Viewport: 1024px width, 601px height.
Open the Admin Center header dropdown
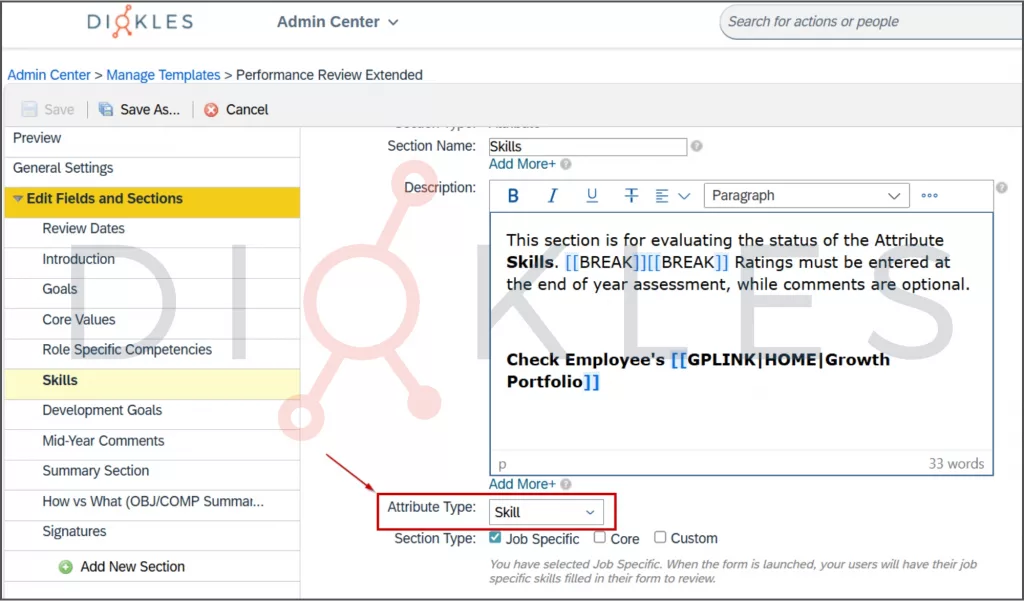[x=337, y=22]
